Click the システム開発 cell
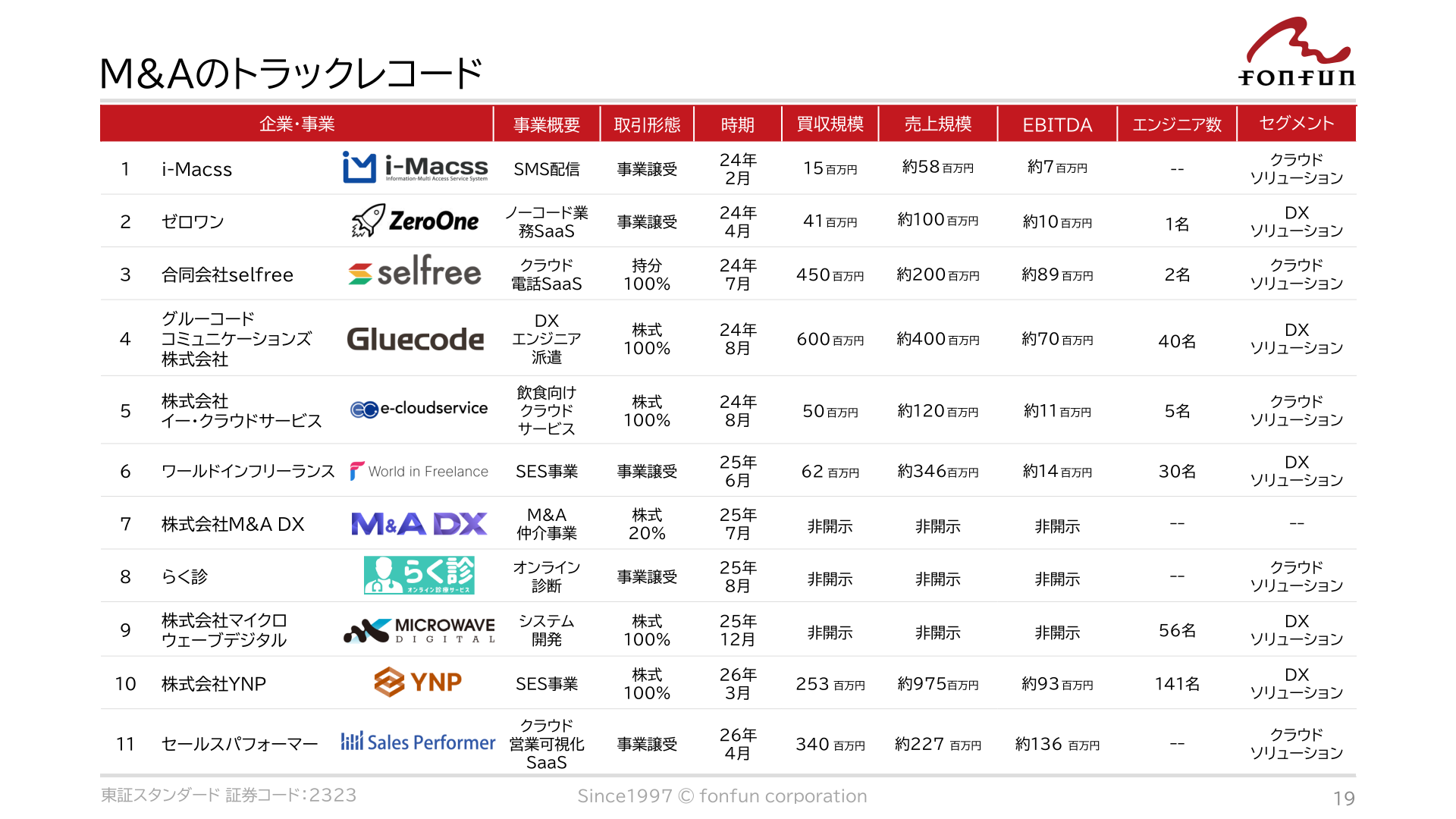 pos(547,630)
